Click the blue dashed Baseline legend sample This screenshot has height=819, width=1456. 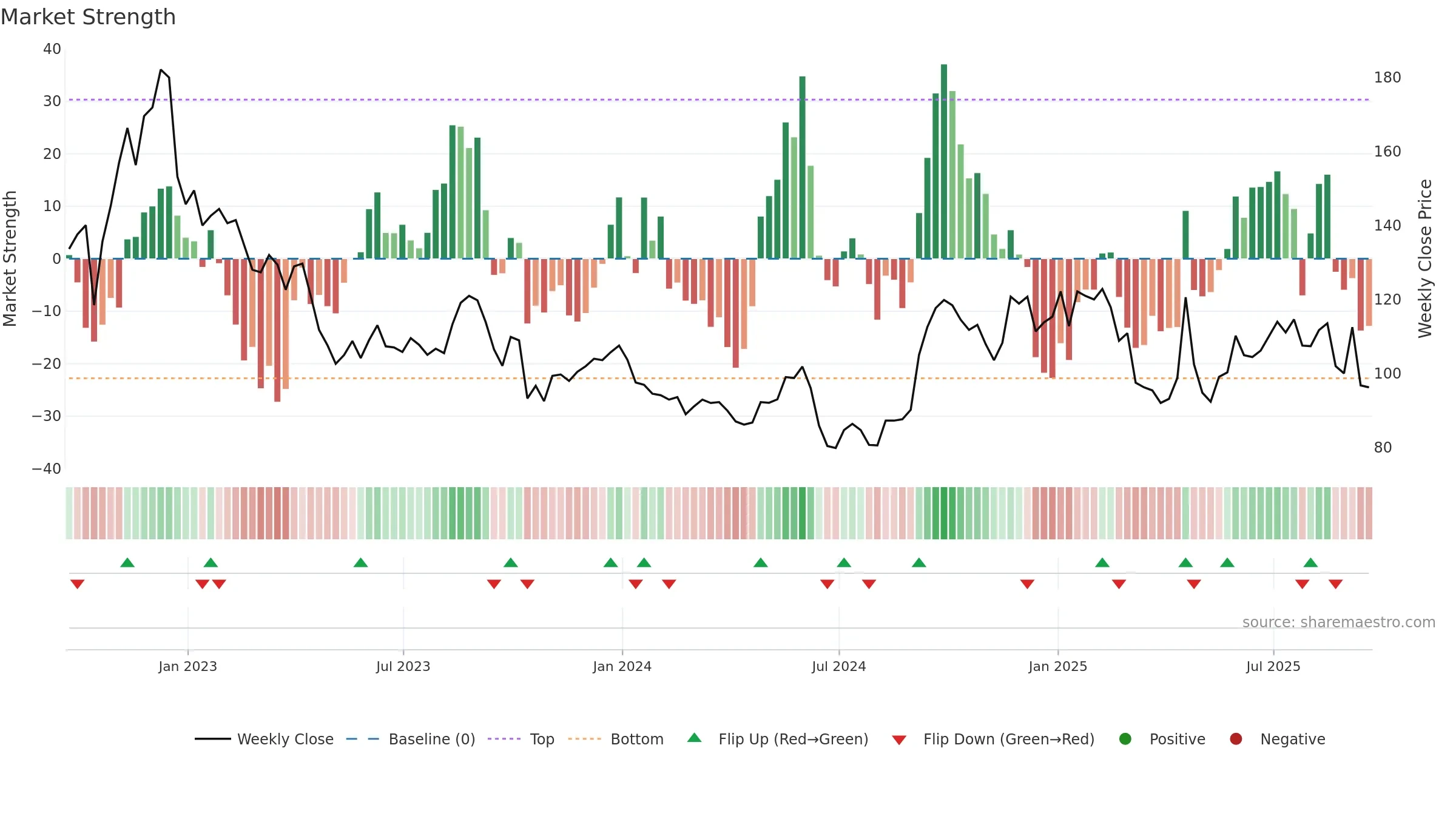click(x=363, y=739)
